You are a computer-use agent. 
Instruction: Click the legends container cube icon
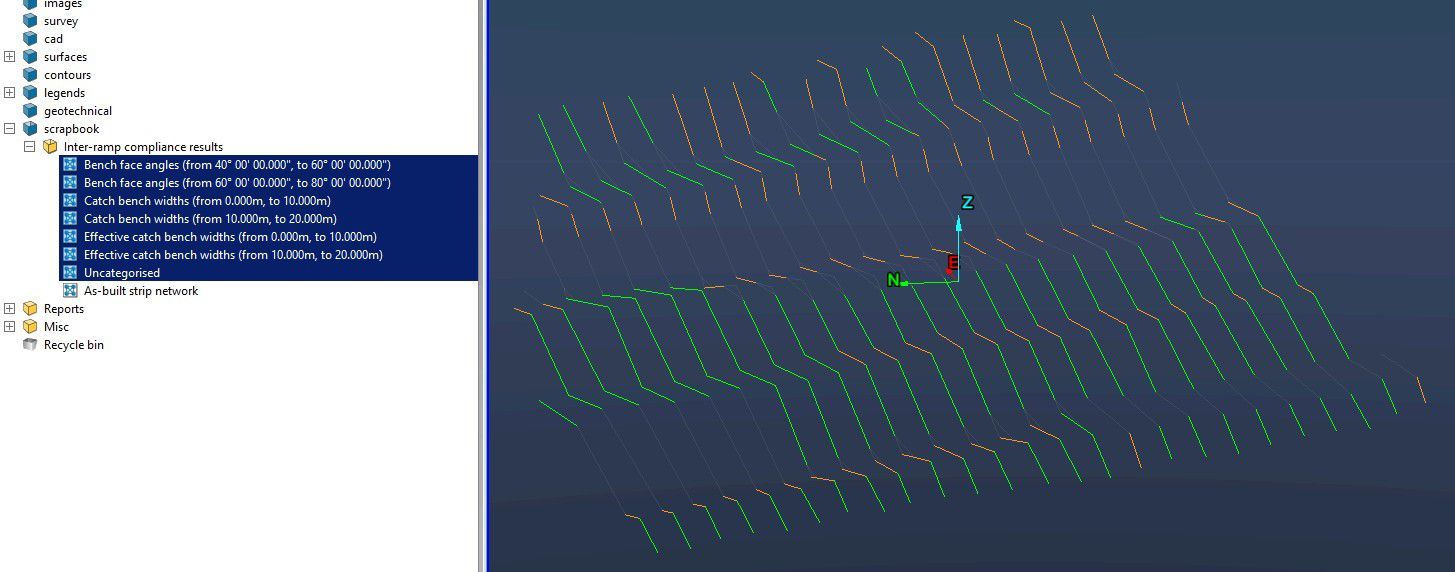coord(30,93)
